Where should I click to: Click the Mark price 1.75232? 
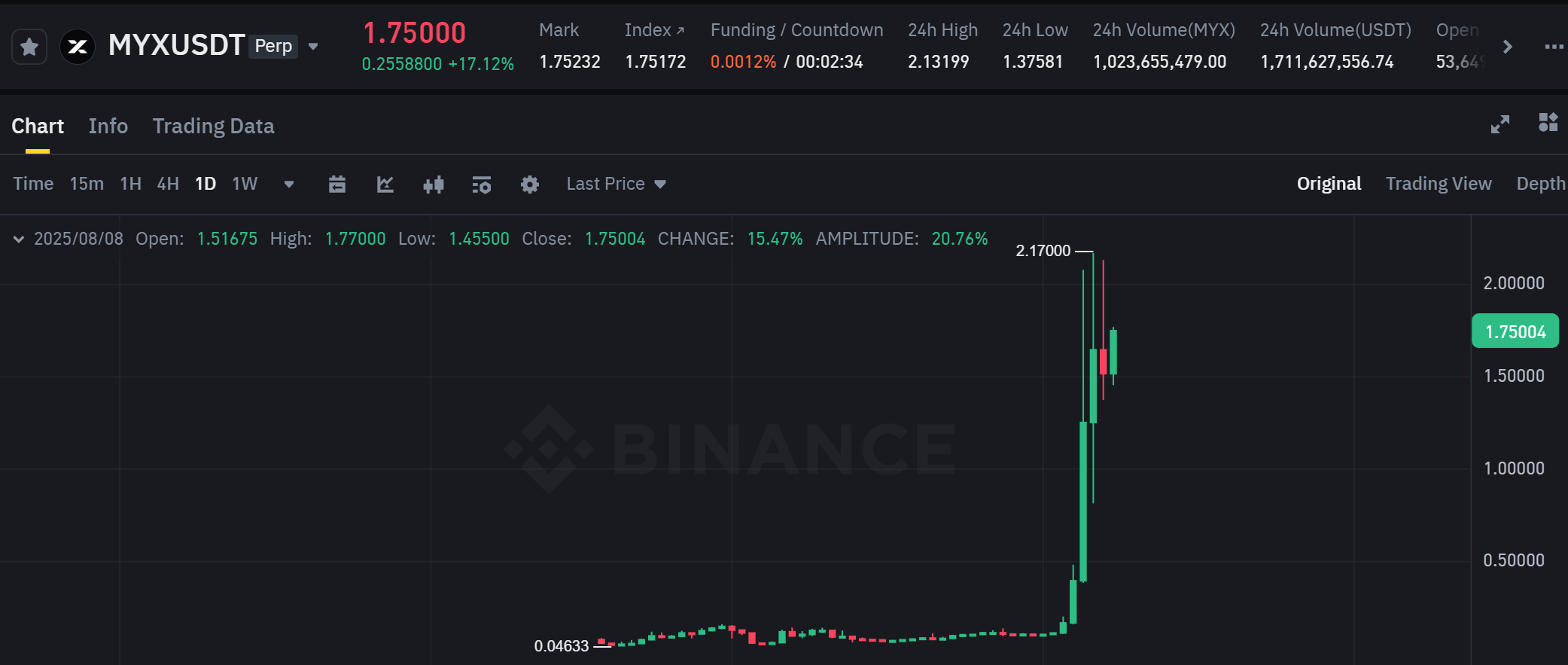[570, 62]
